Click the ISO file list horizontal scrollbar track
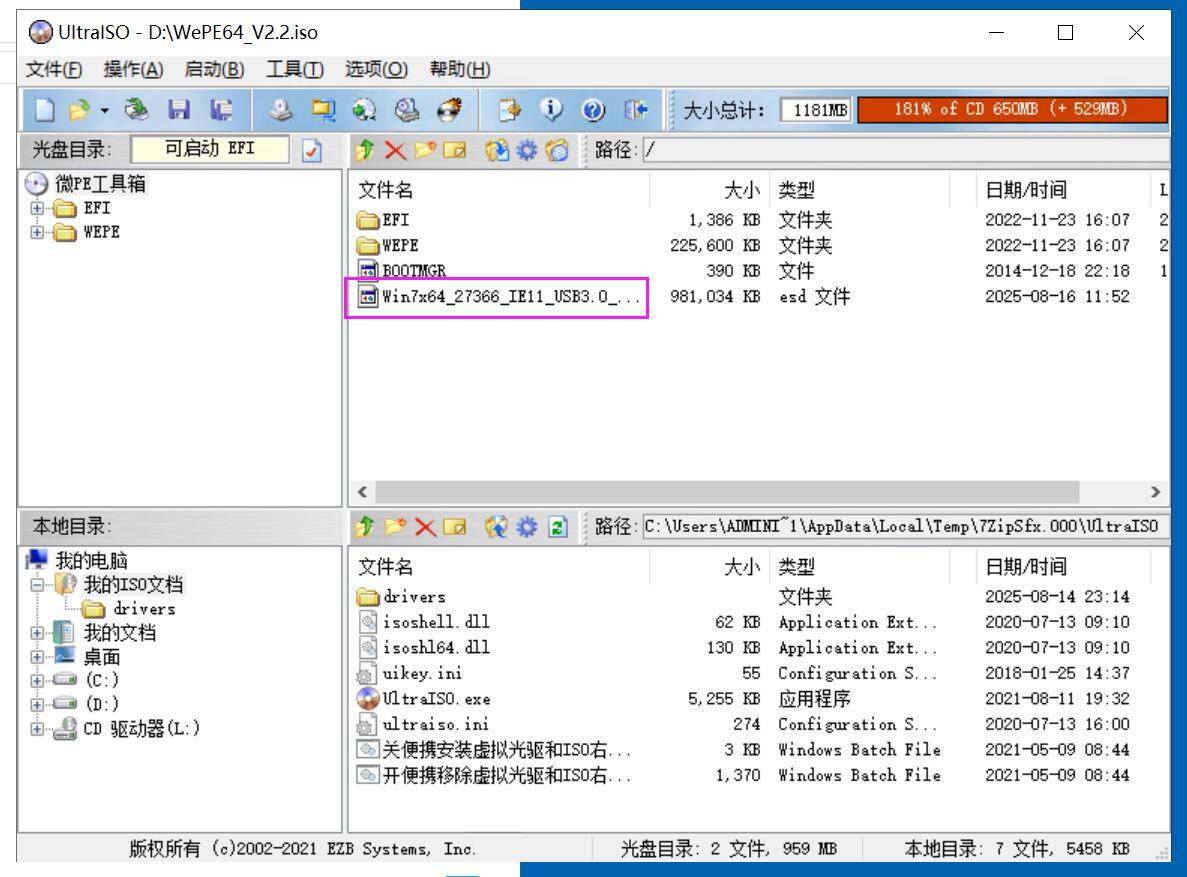Image resolution: width=1187 pixels, height=877 pixels. 727,492
